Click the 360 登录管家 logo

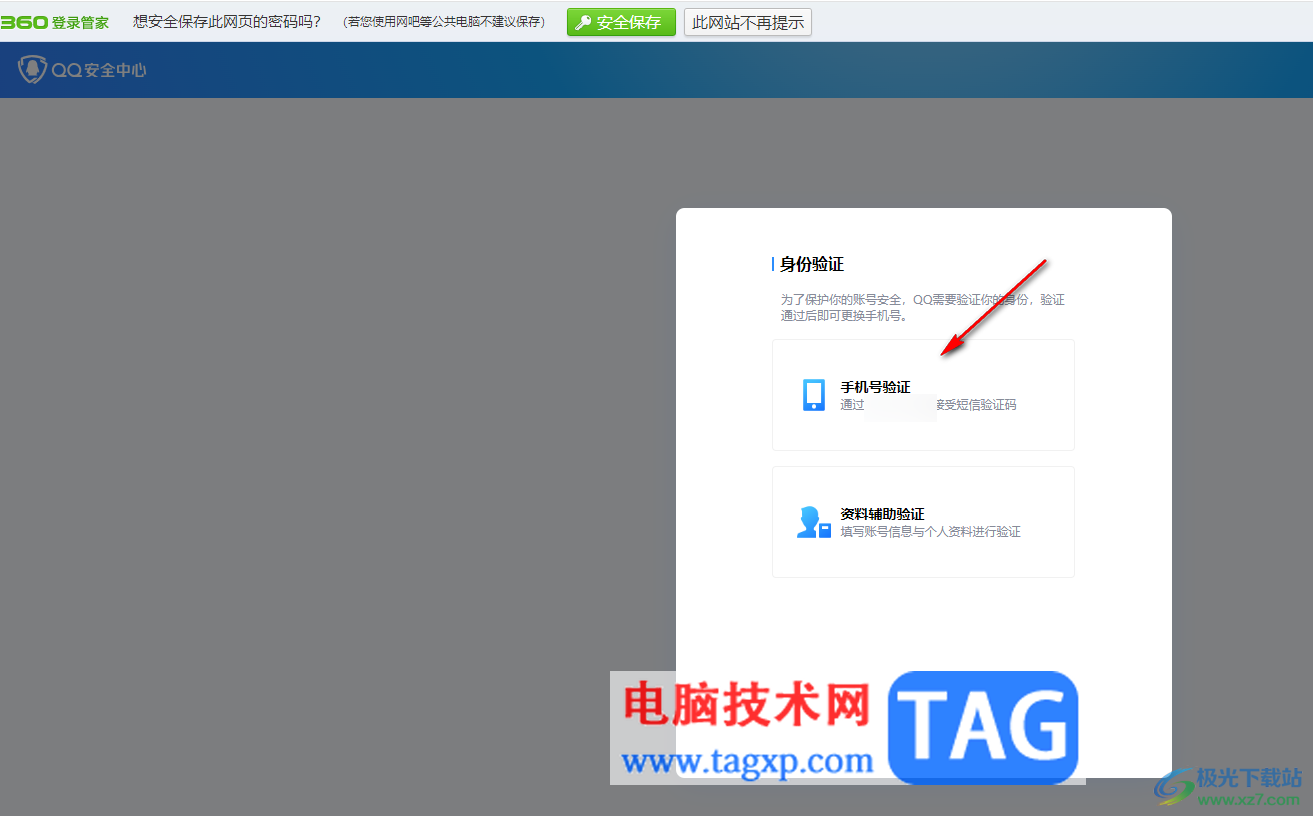[55, 22]
